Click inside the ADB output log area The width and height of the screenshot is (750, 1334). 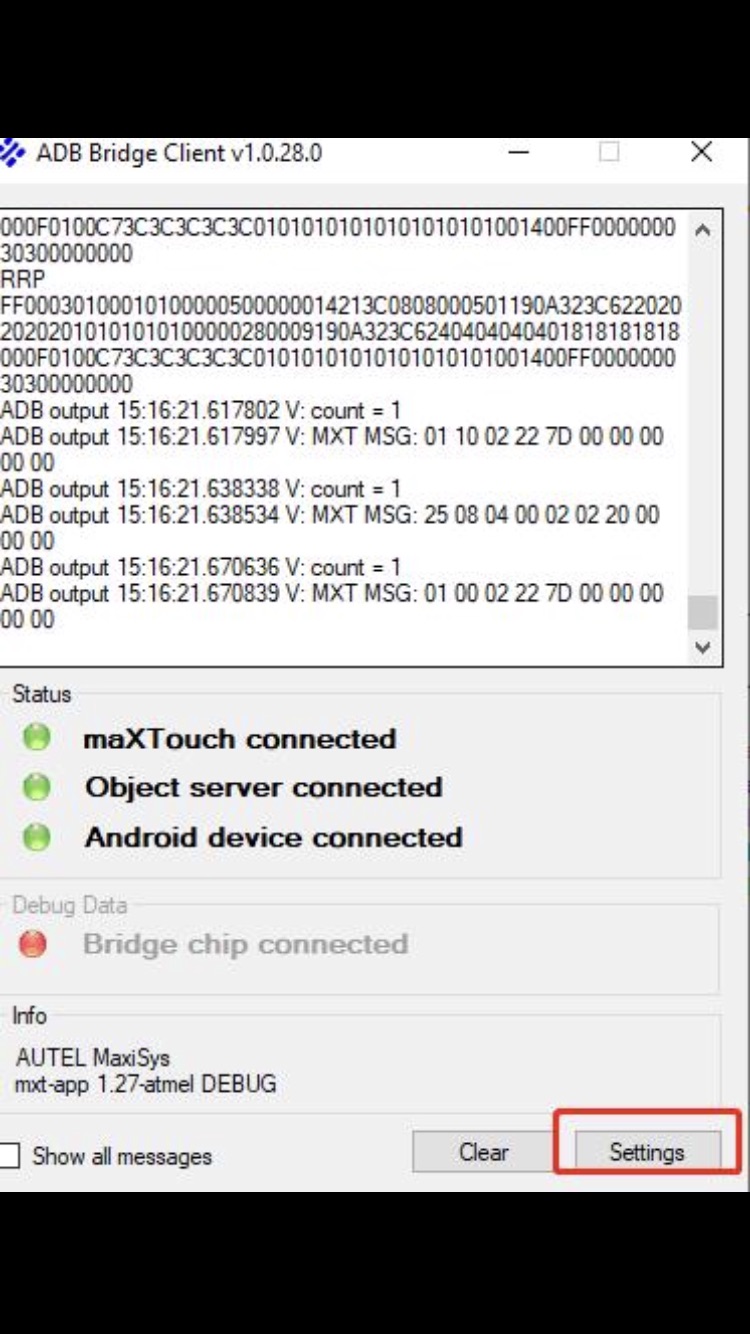350,430
